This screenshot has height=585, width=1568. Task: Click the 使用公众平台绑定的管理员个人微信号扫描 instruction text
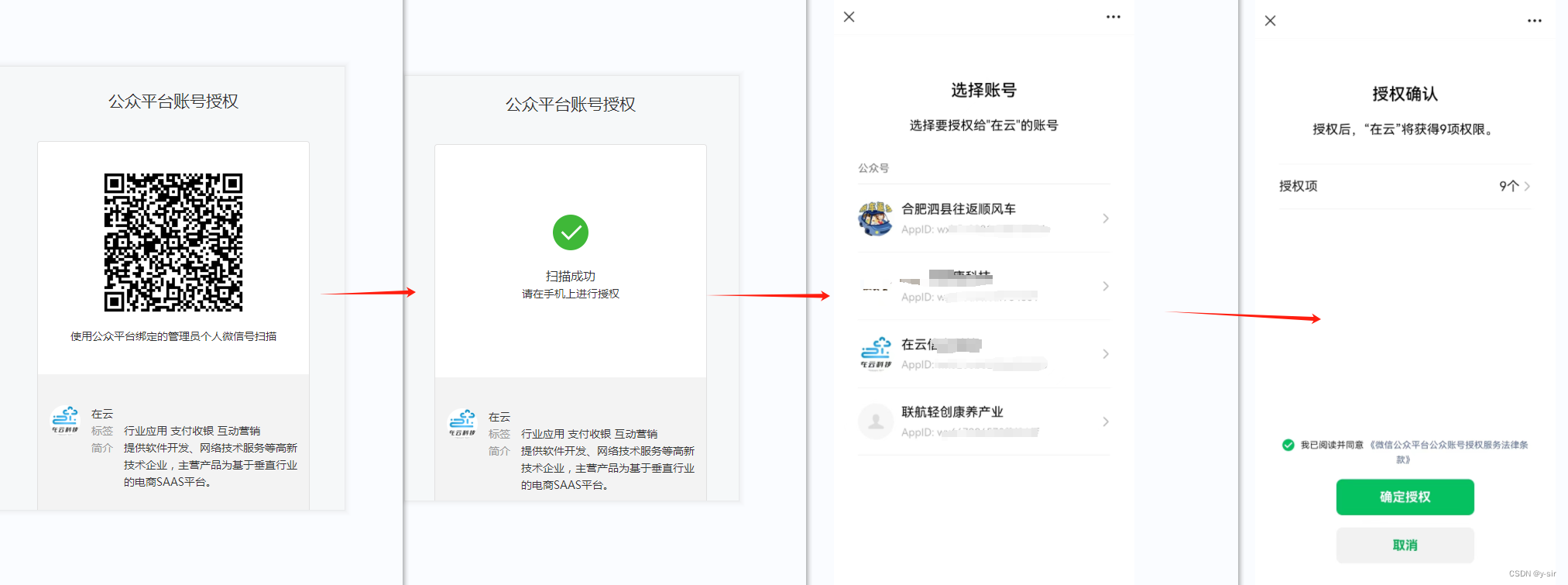click(173, 336)
